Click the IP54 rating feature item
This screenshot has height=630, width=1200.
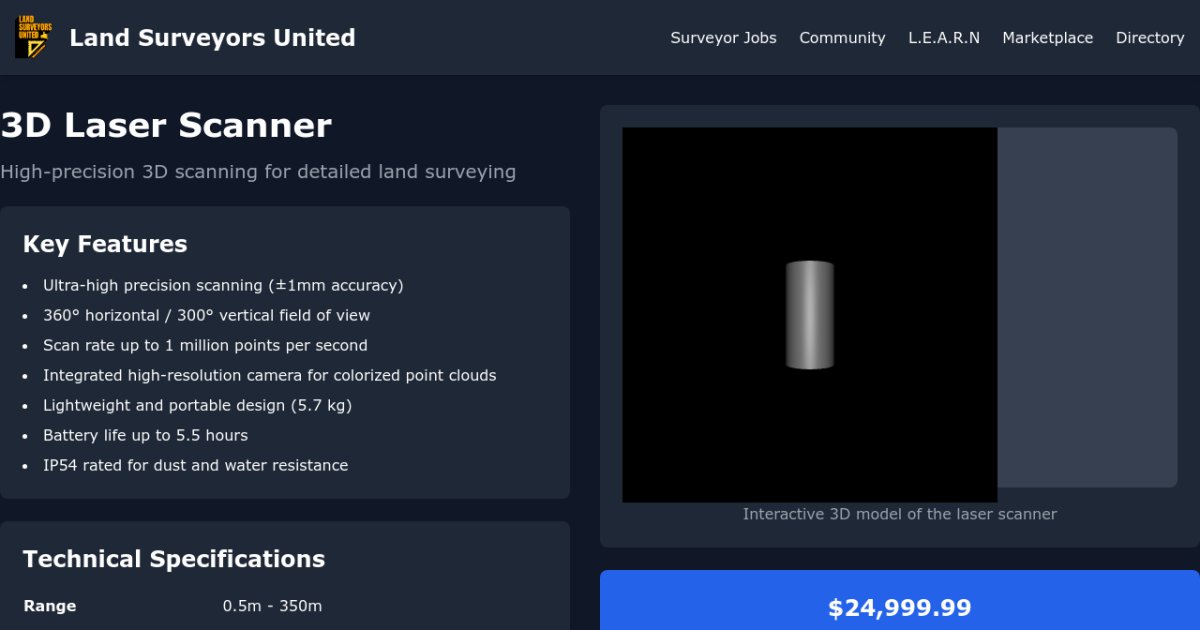(195, 465)
